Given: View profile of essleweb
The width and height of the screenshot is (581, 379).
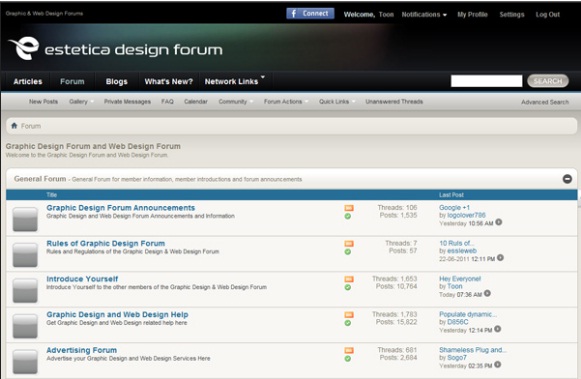Looking at the screenshot, I should (x=462, y=251).
